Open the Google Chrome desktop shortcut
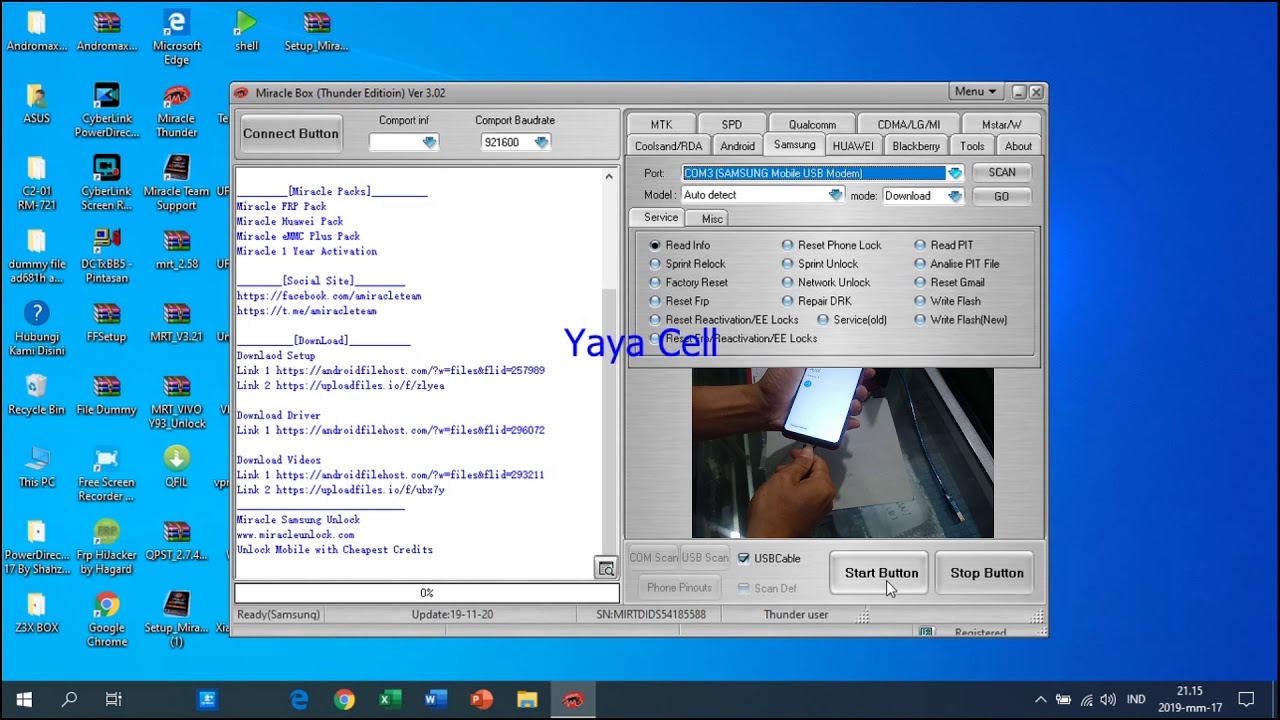The height and width of the screenshot is (720, 1280). (x=106, y=619)
